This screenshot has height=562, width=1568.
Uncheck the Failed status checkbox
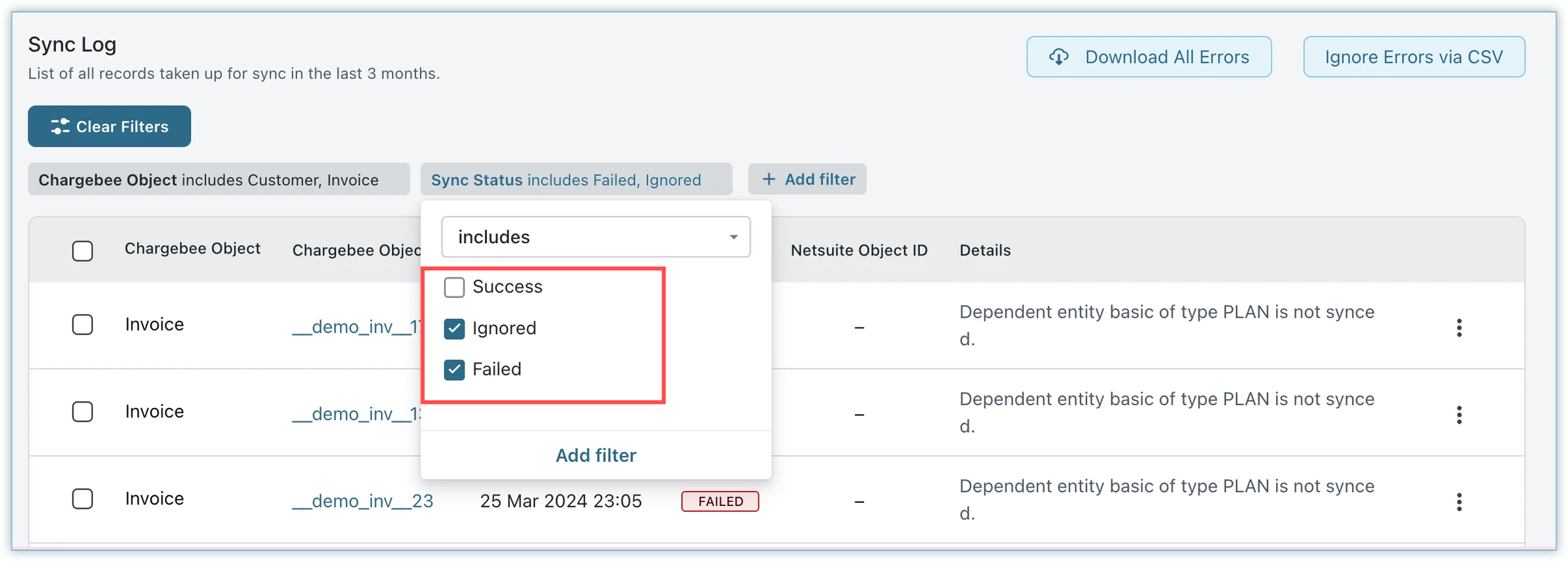tap(454, 370)
